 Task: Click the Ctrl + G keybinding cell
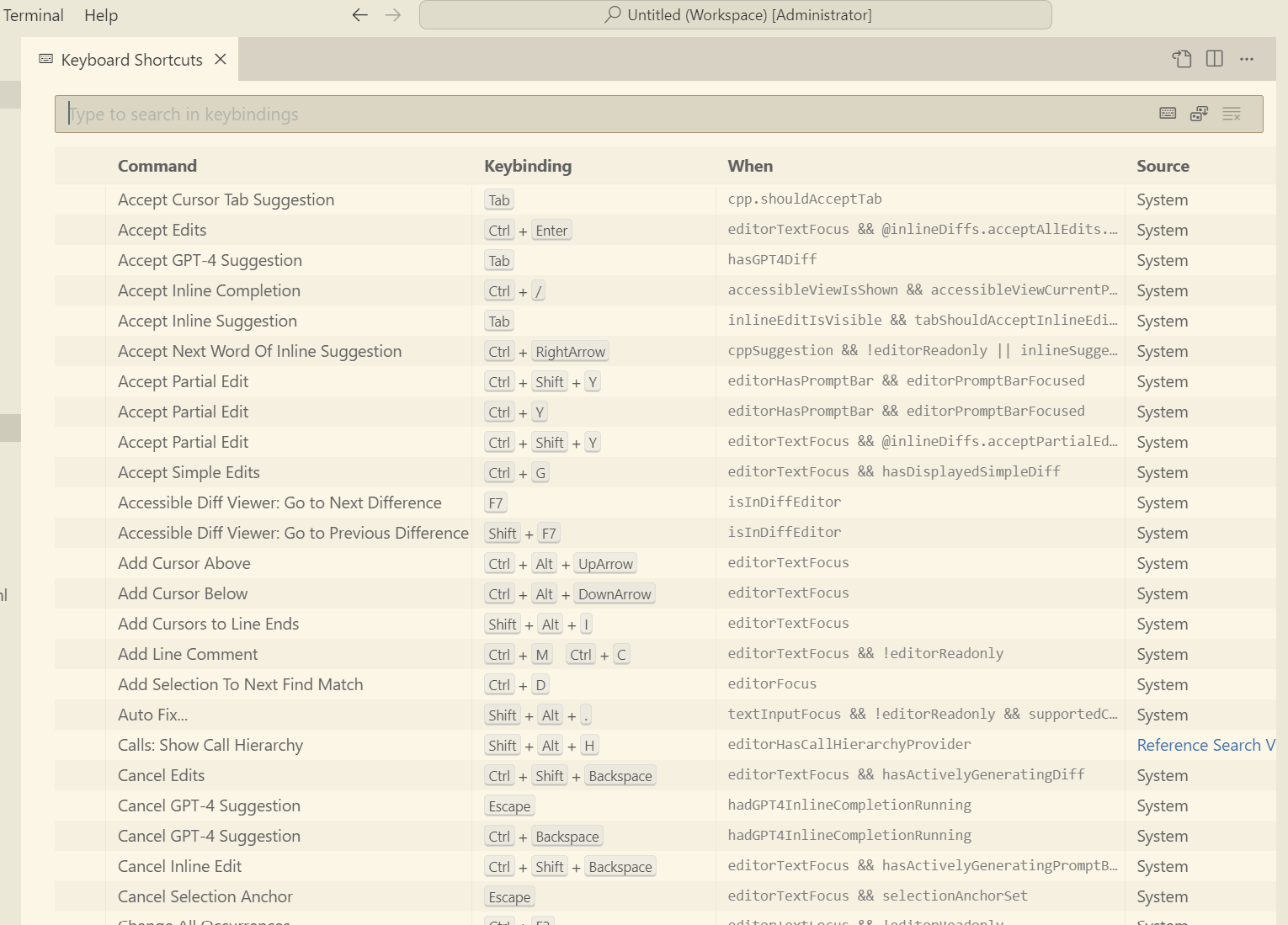(518, 473)
